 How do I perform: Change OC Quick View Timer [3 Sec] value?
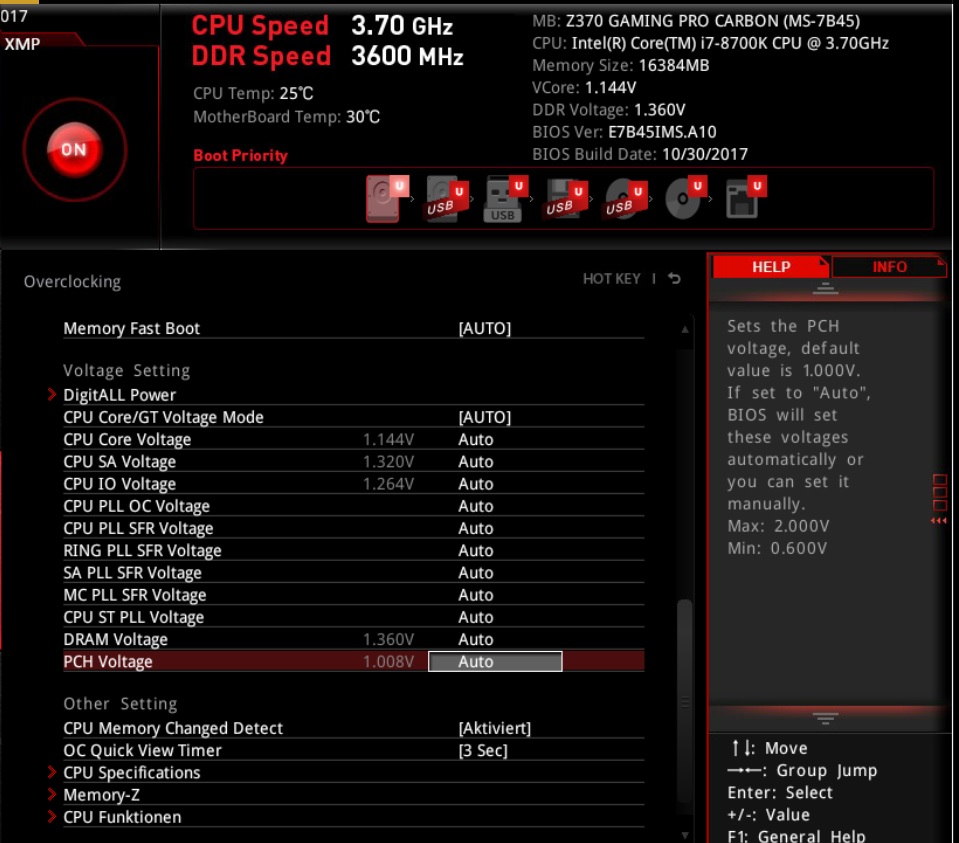point(483,751)
